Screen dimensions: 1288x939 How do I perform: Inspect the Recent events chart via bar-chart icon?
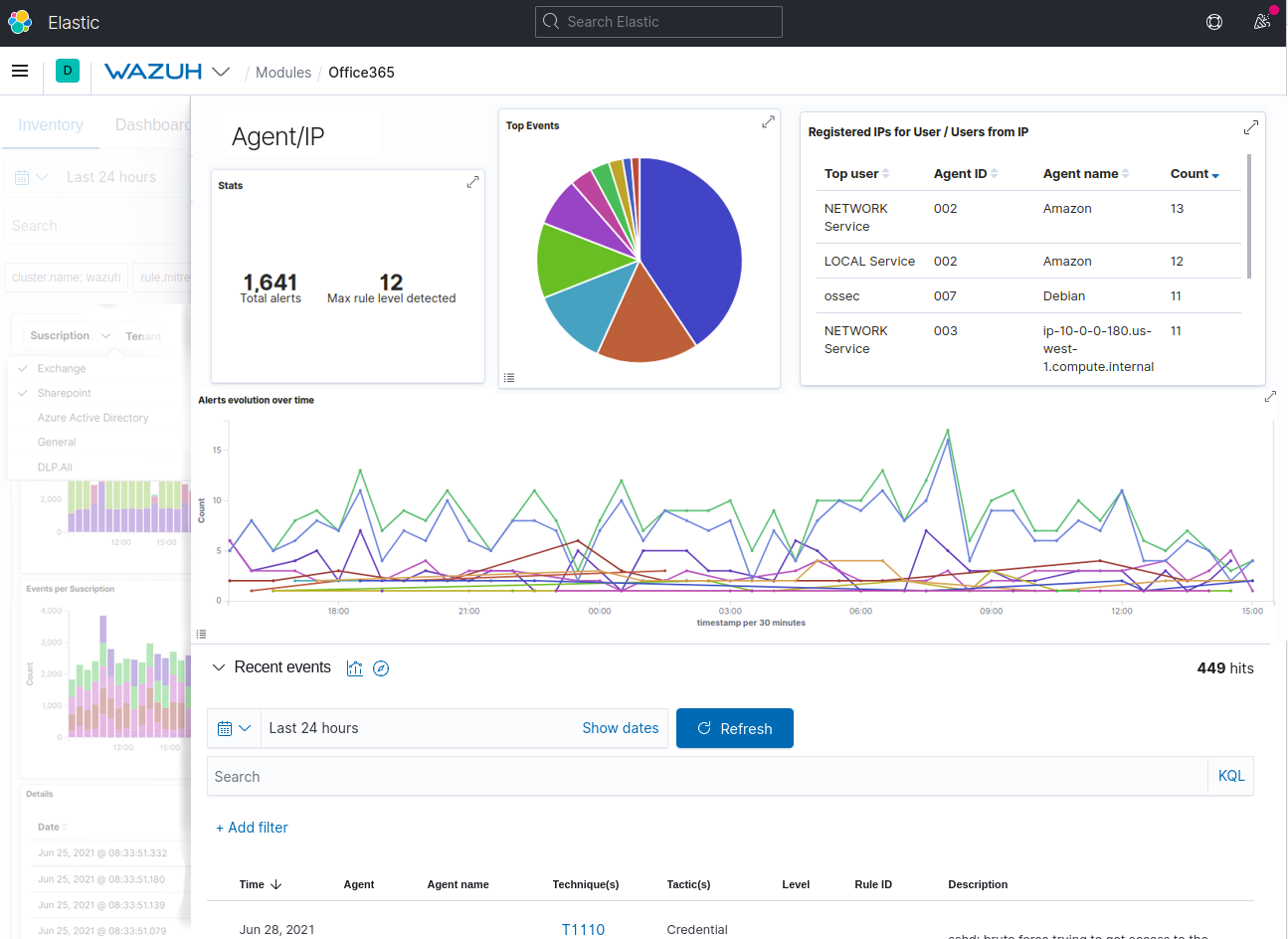[x=355, y=667]
